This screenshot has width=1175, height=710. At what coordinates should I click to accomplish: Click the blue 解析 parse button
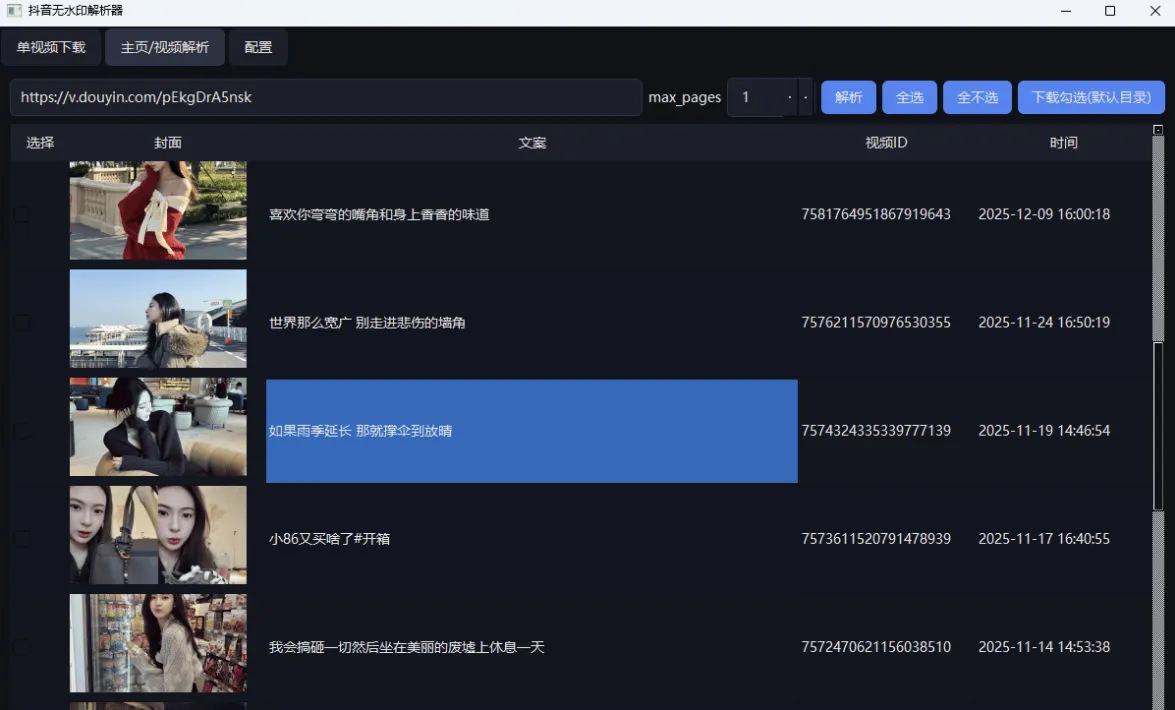click(x=848, y=97)
